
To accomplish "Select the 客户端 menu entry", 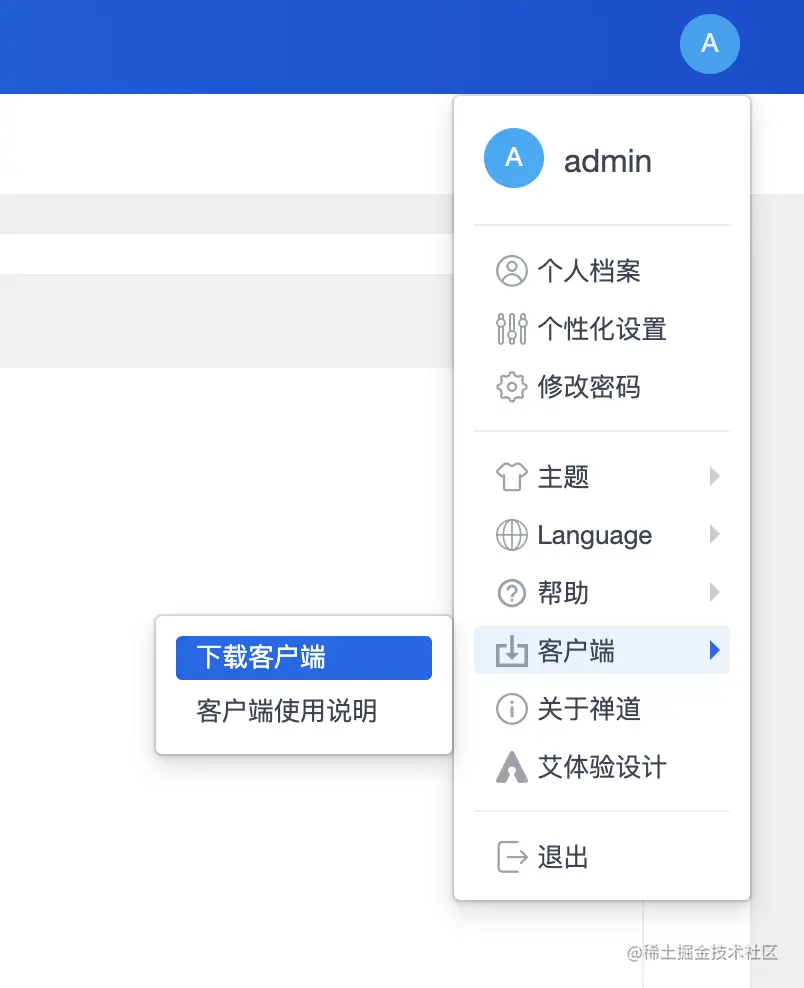I will point(602,650).
